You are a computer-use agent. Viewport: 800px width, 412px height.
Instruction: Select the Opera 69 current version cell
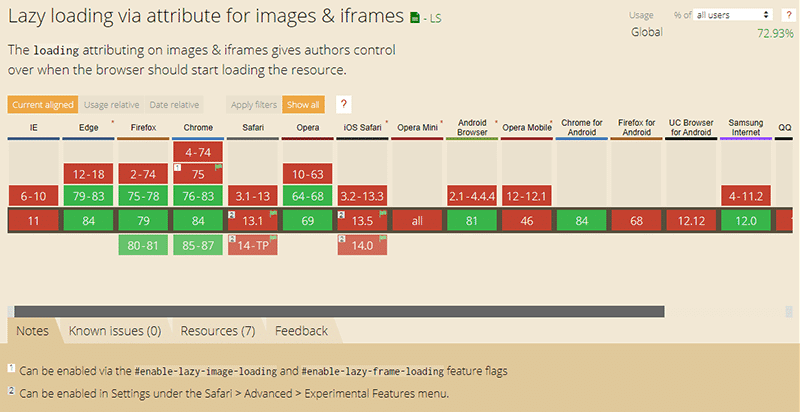tap(308, 221)
